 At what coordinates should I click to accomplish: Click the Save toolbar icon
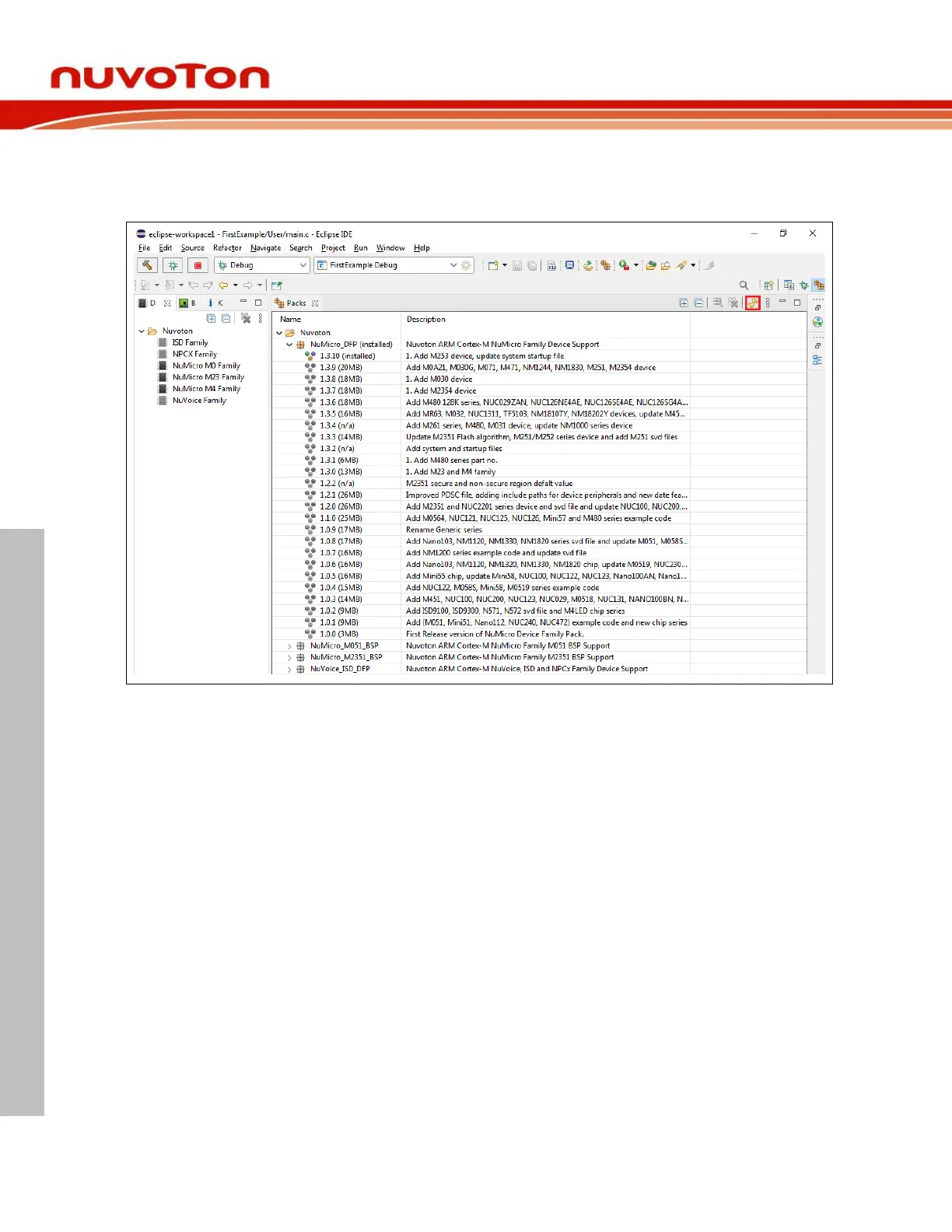517,265
